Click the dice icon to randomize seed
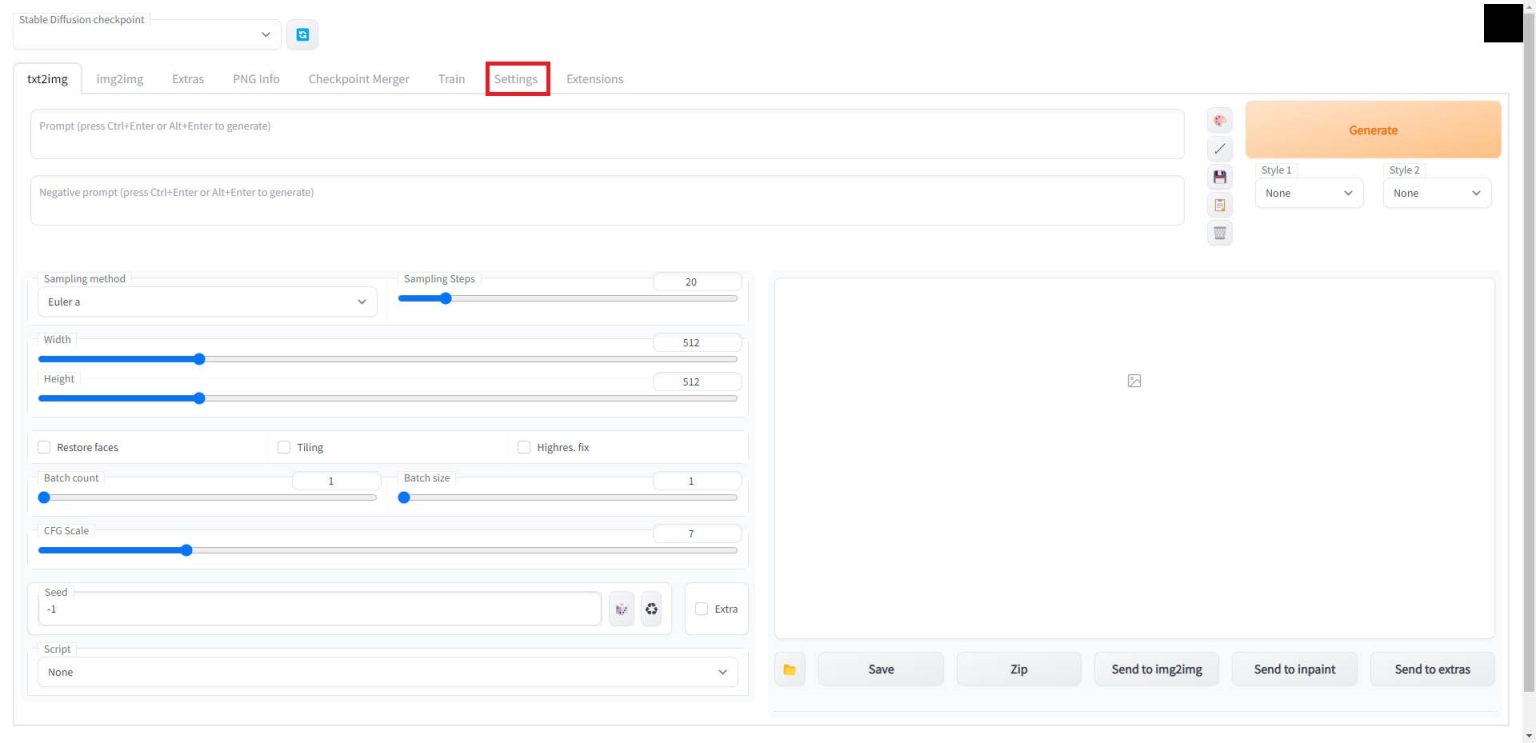Image resolution: width=1536 pixels, height=743 pixels. [x=621, y=608]
